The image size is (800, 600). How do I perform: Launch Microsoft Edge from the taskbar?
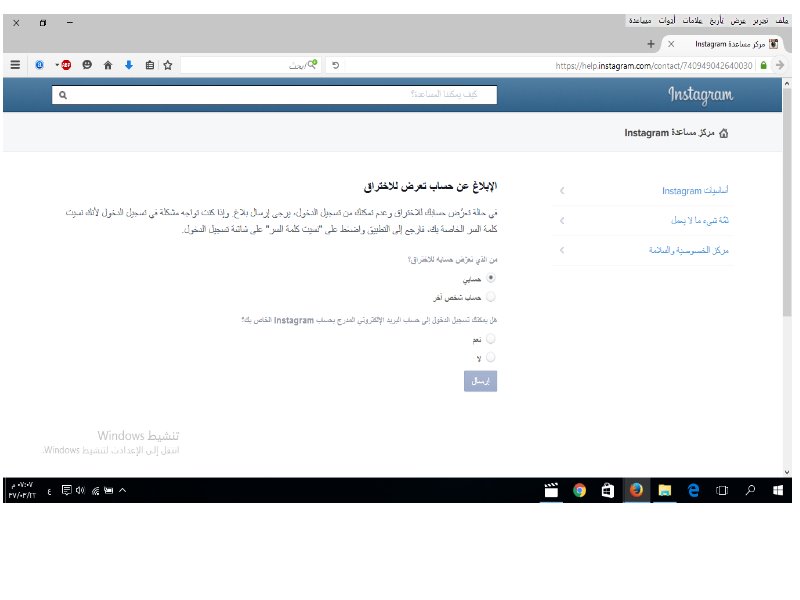click(693, 490)
